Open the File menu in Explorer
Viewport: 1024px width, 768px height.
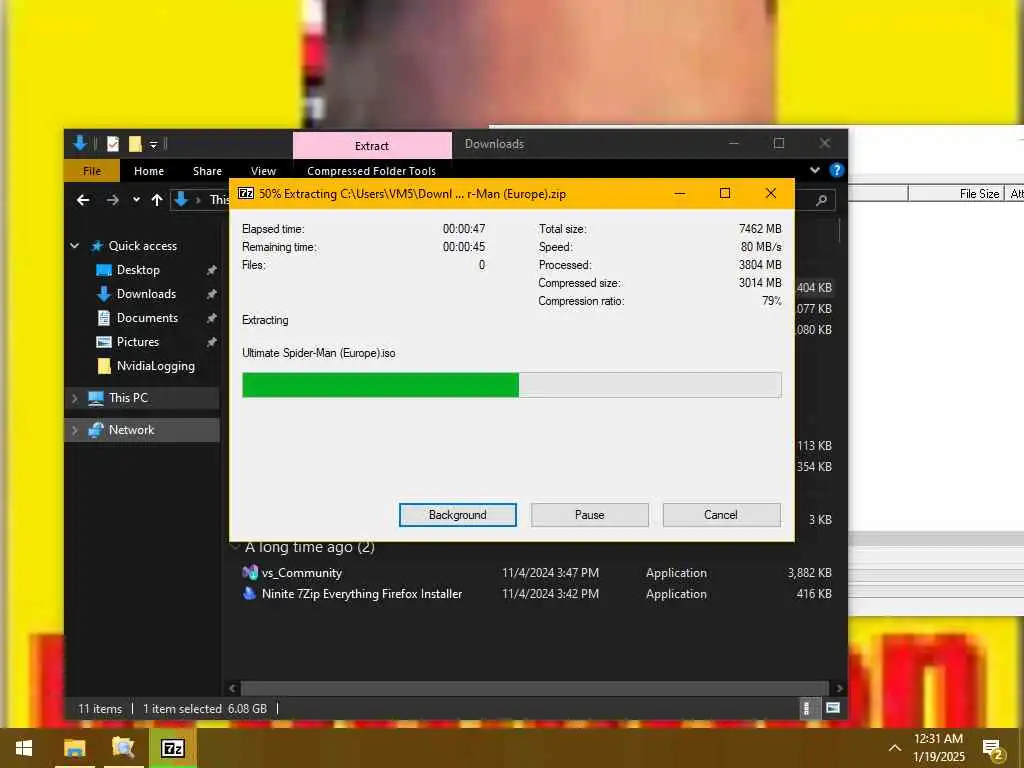coord(91,171)
